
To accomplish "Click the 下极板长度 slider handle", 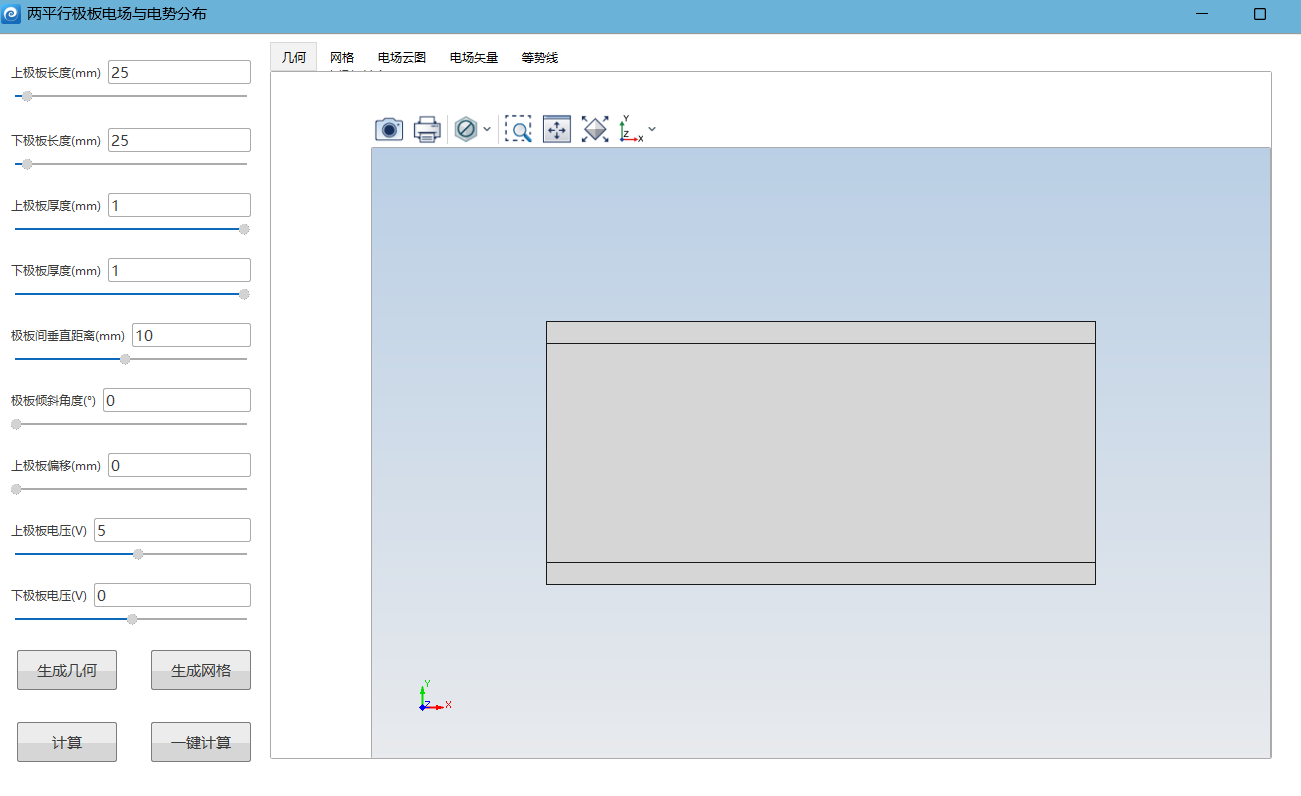I will 27,164.
